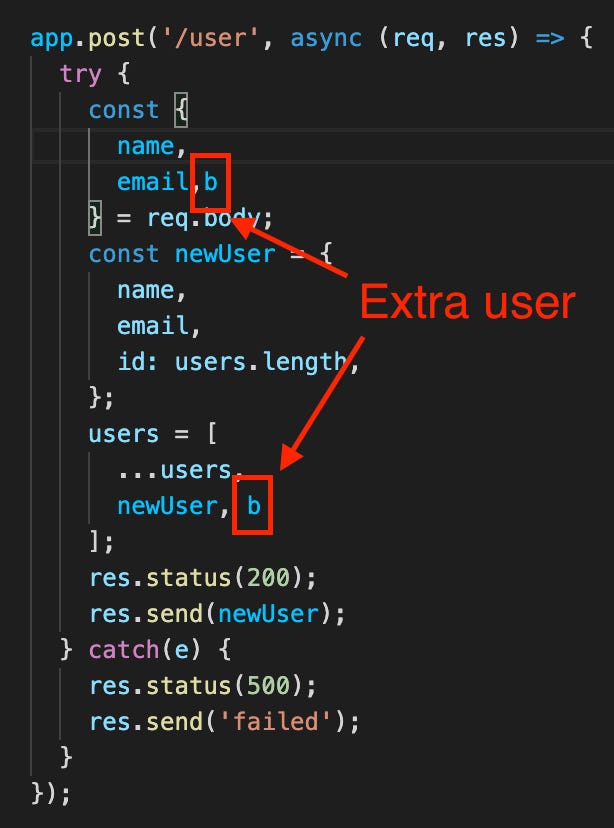Click the 500 status code

(269, 685)
